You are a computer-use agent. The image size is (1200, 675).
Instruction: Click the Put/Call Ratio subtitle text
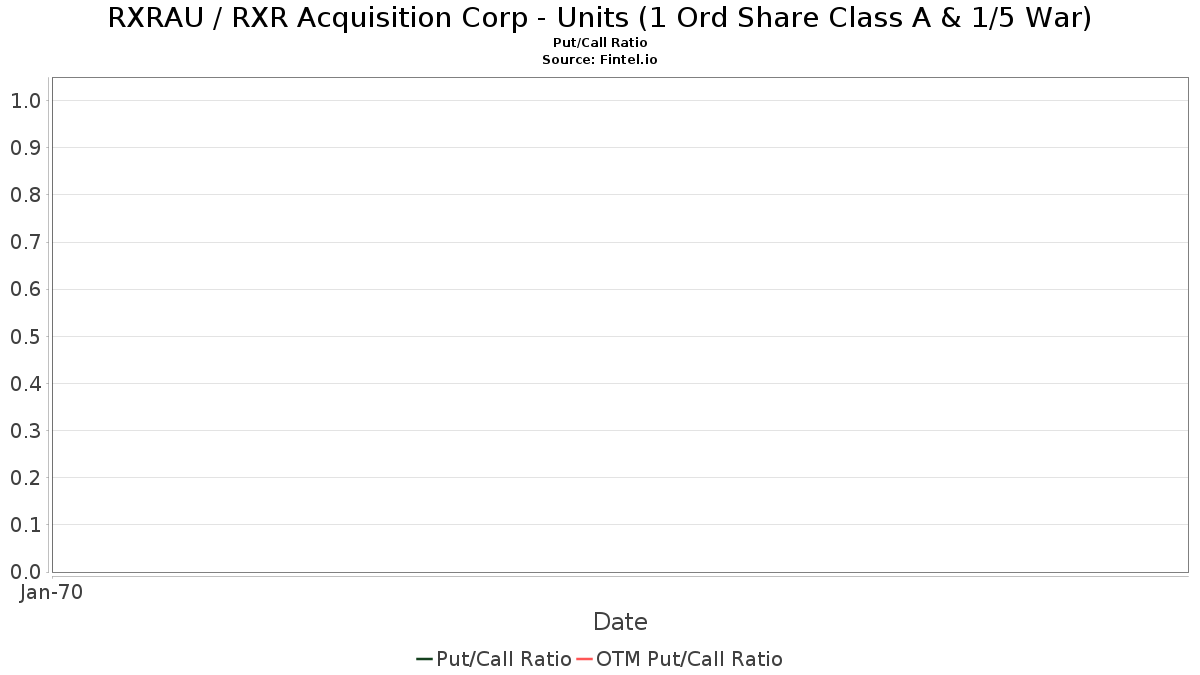click(x=600, y=43)
